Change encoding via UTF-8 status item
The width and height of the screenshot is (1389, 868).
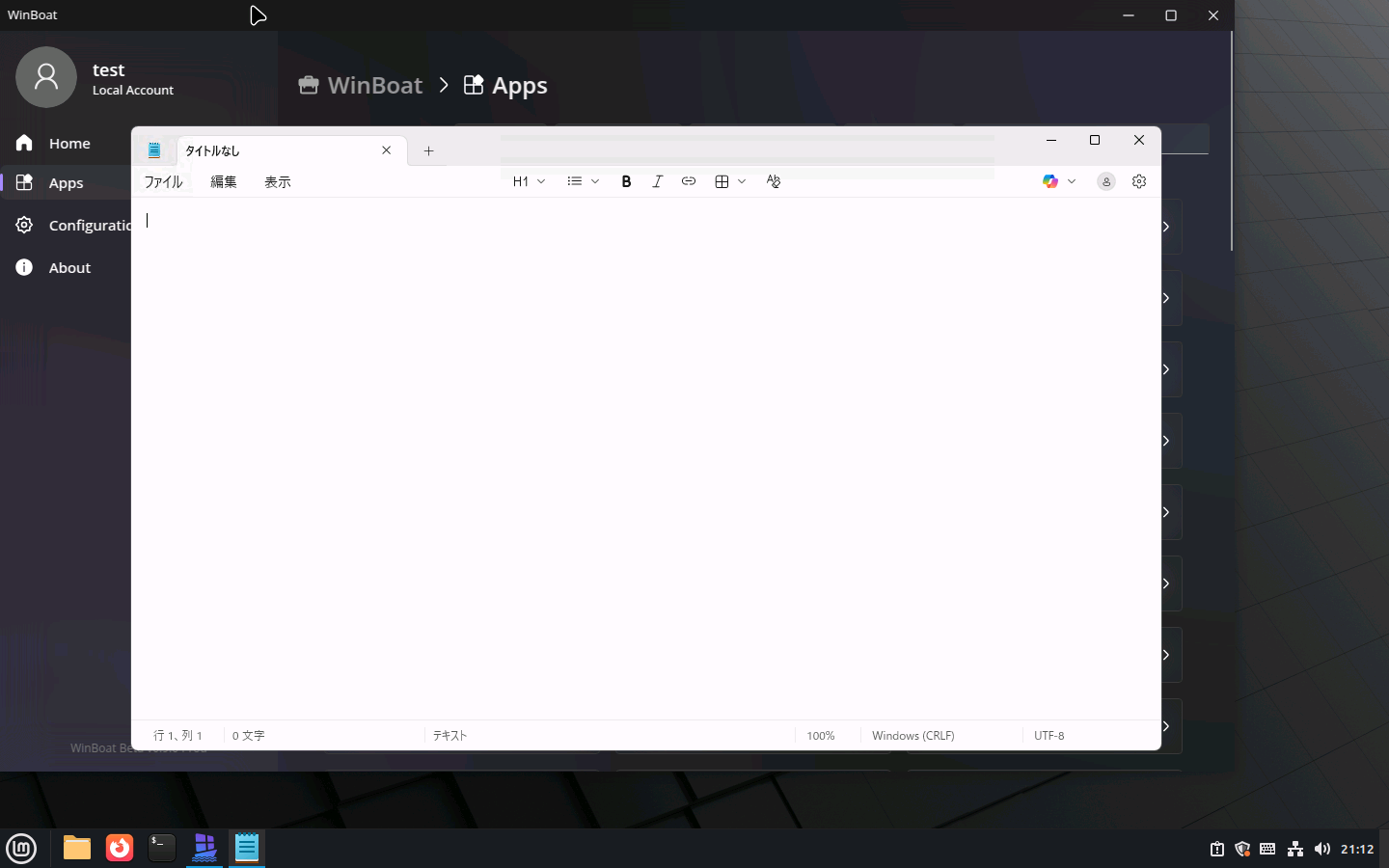[1049, 736]
